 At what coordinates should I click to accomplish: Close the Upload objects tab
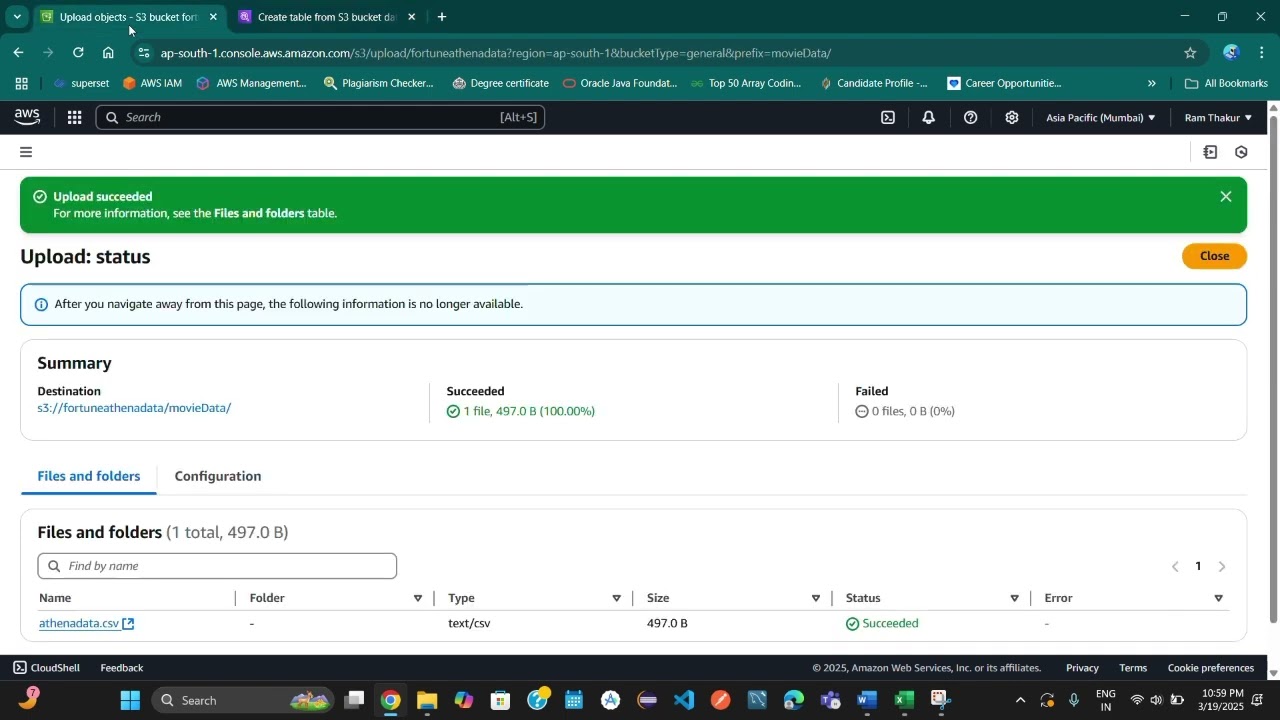coord(213,17)
